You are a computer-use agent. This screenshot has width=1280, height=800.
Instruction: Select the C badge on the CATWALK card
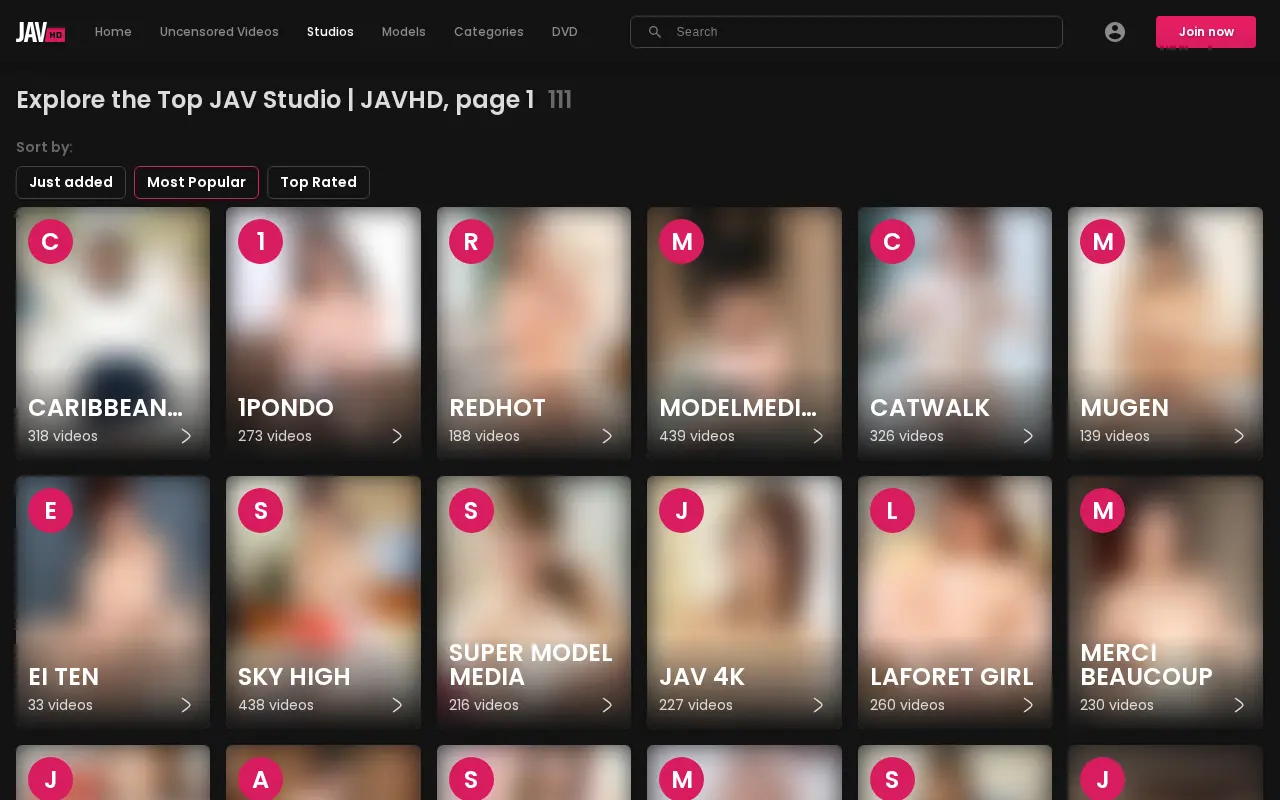pyautogui.click(x=892, y=241)
